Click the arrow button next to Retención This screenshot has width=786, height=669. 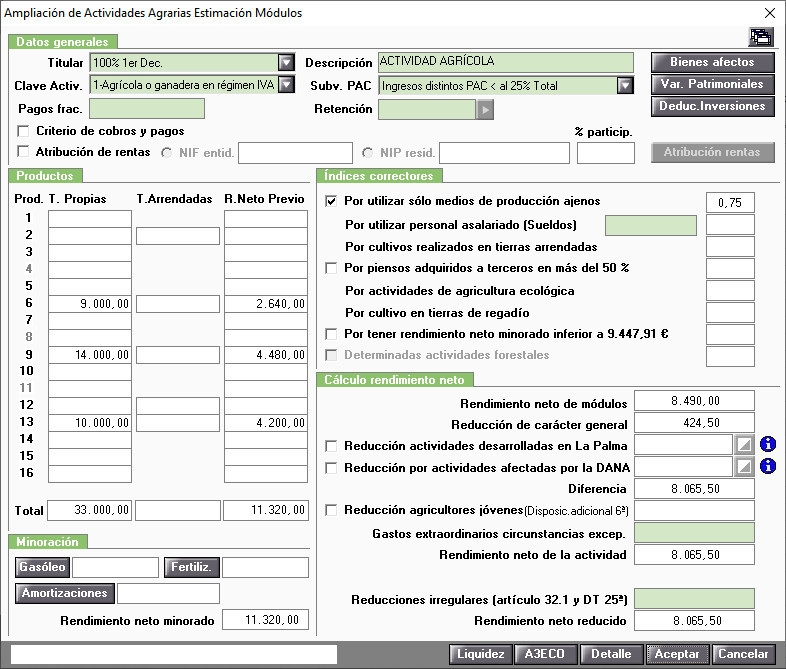[x=485, y=109]
